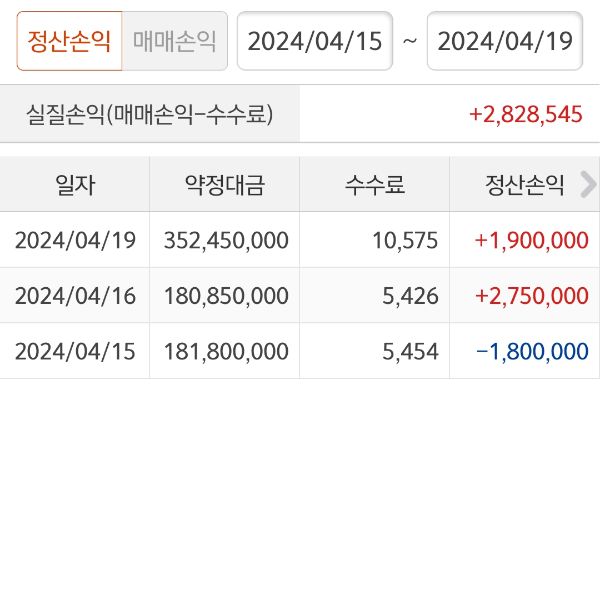Select the 2024/04/15 date row

click(x=75, y=352)
